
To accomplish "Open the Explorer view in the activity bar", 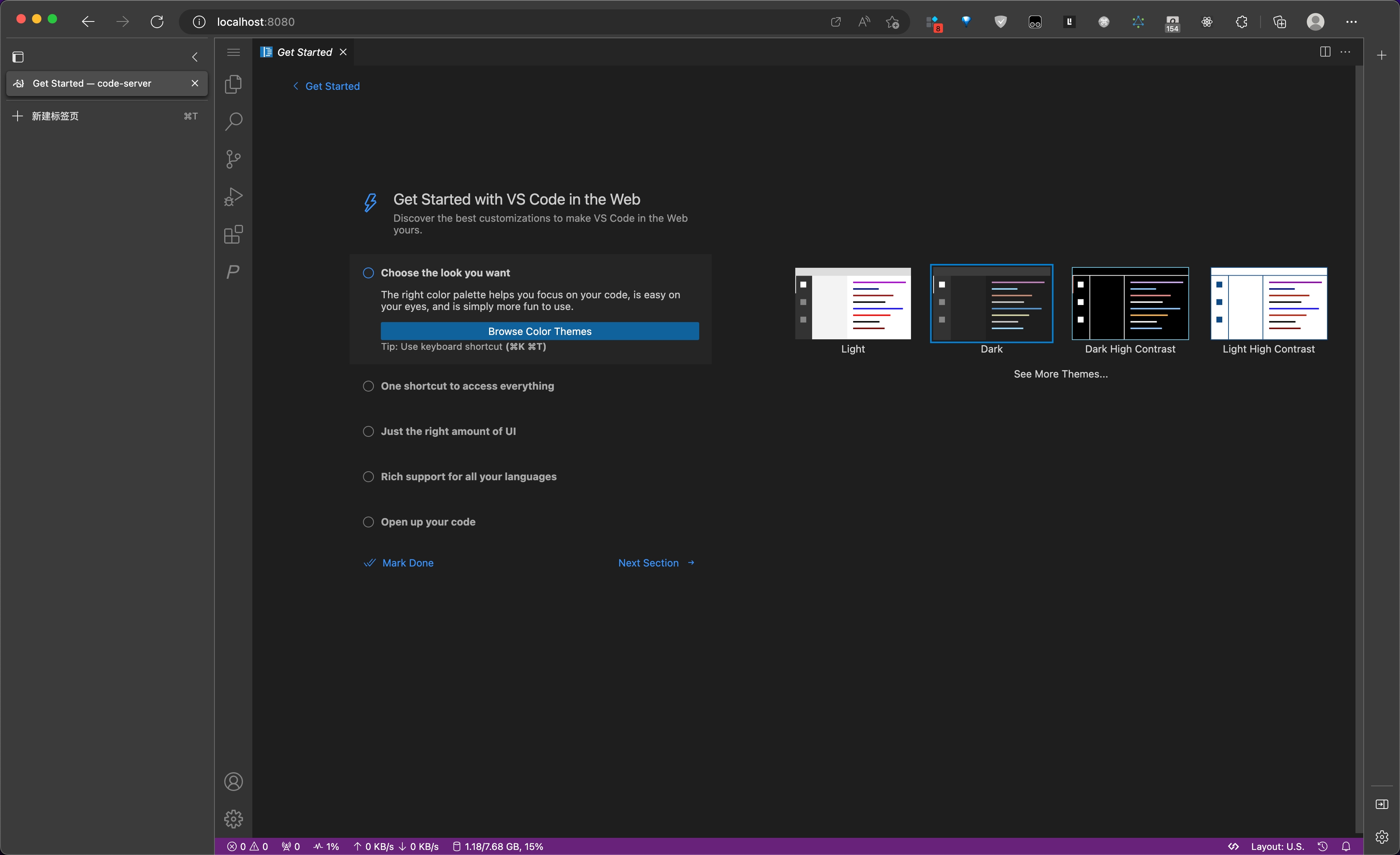I will pyautogui.click(x=233, y=84).
